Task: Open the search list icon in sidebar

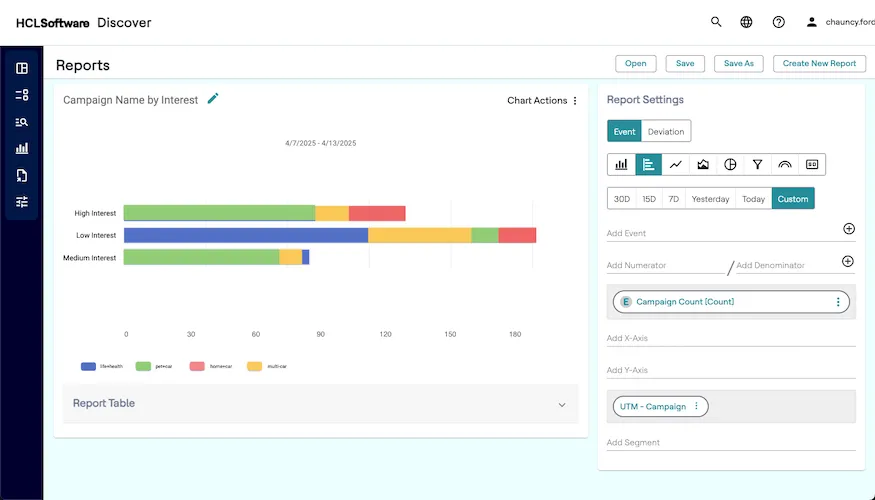Action: click(22, 122)
